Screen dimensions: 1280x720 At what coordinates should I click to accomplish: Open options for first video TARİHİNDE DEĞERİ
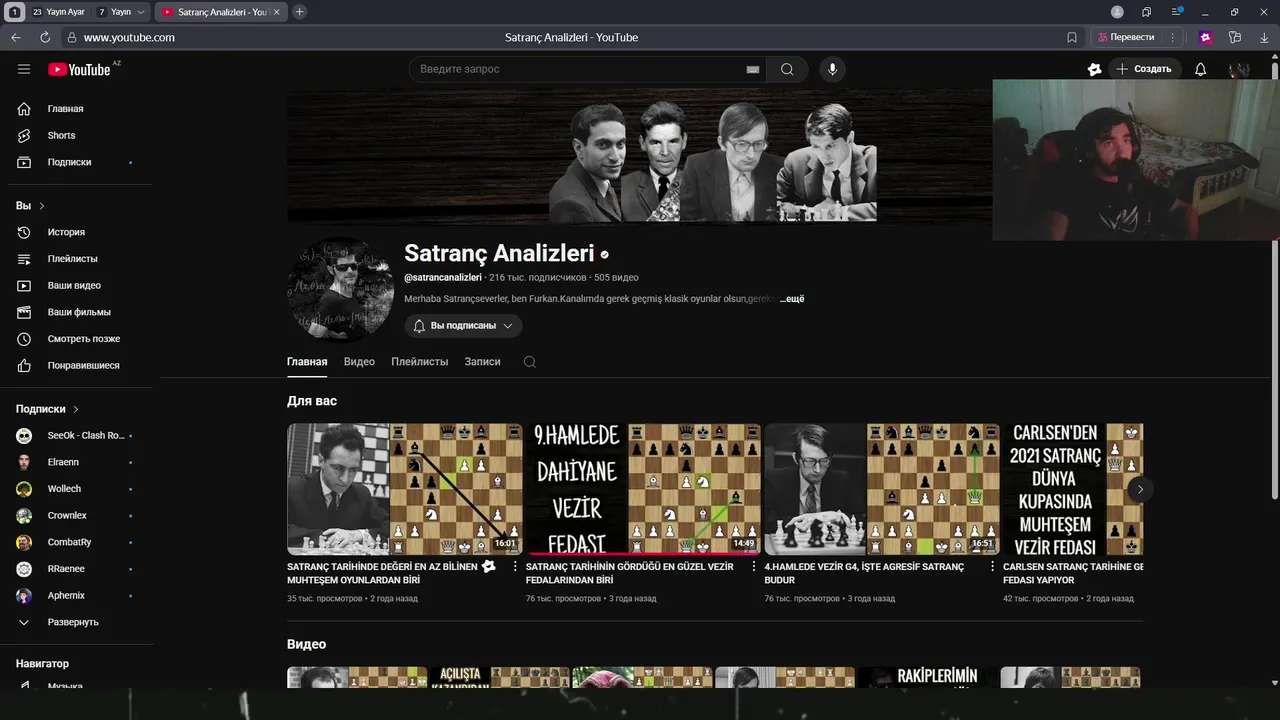click(x=516, y=567)
